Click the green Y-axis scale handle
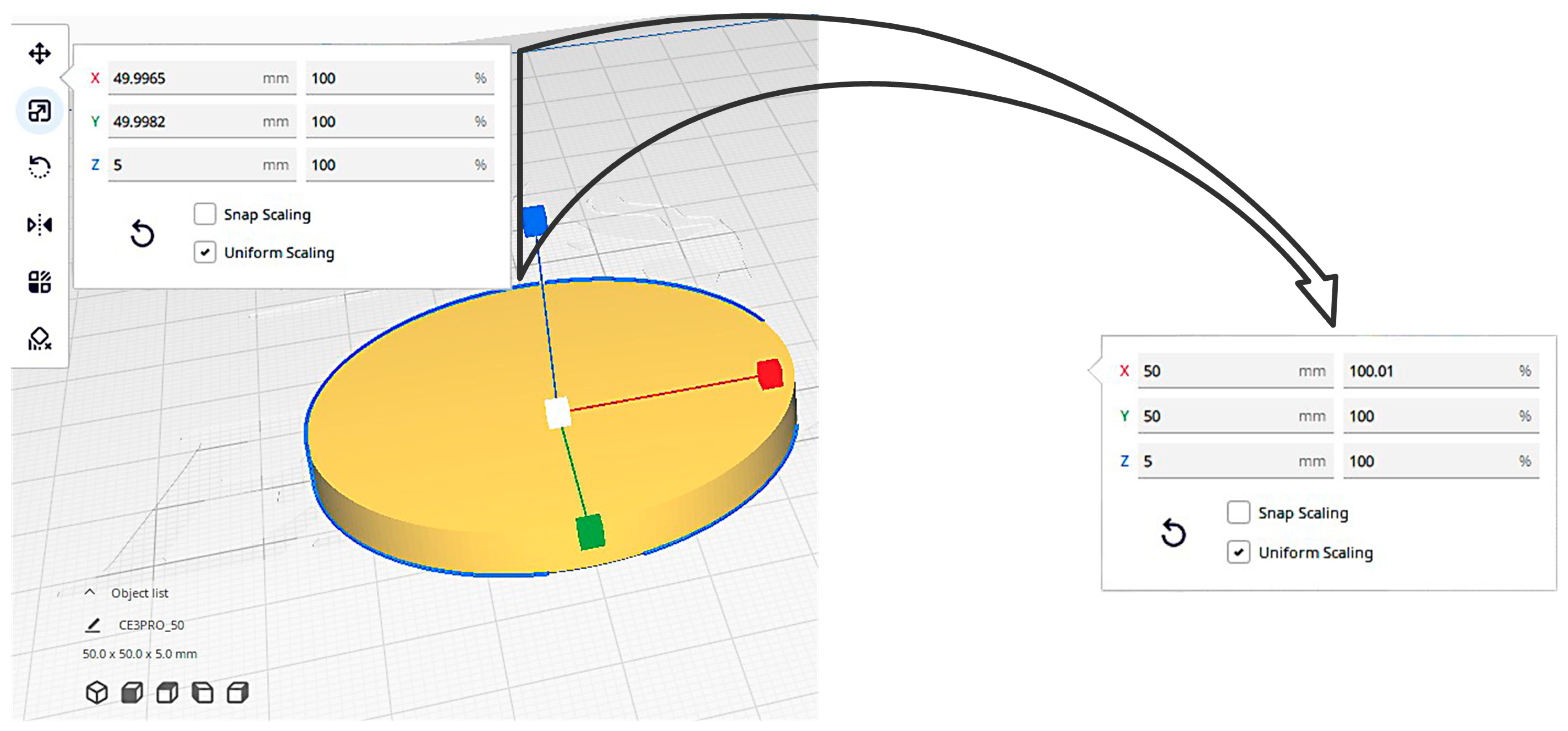Viewport: 1568px width, 731px height. click(x=590, y=532)
